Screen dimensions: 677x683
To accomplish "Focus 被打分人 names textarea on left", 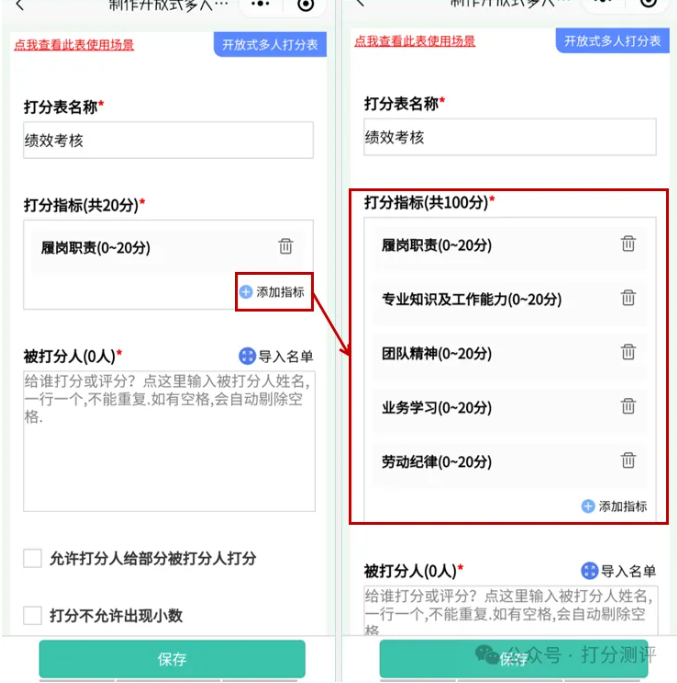I will point(169,441).
